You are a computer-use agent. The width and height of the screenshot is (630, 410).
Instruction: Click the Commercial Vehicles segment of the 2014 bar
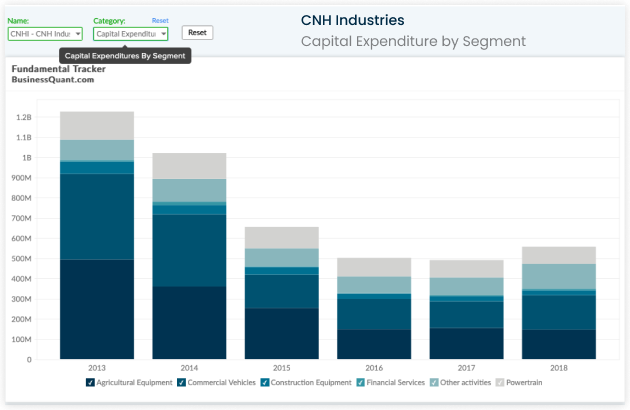click(189, 250)
